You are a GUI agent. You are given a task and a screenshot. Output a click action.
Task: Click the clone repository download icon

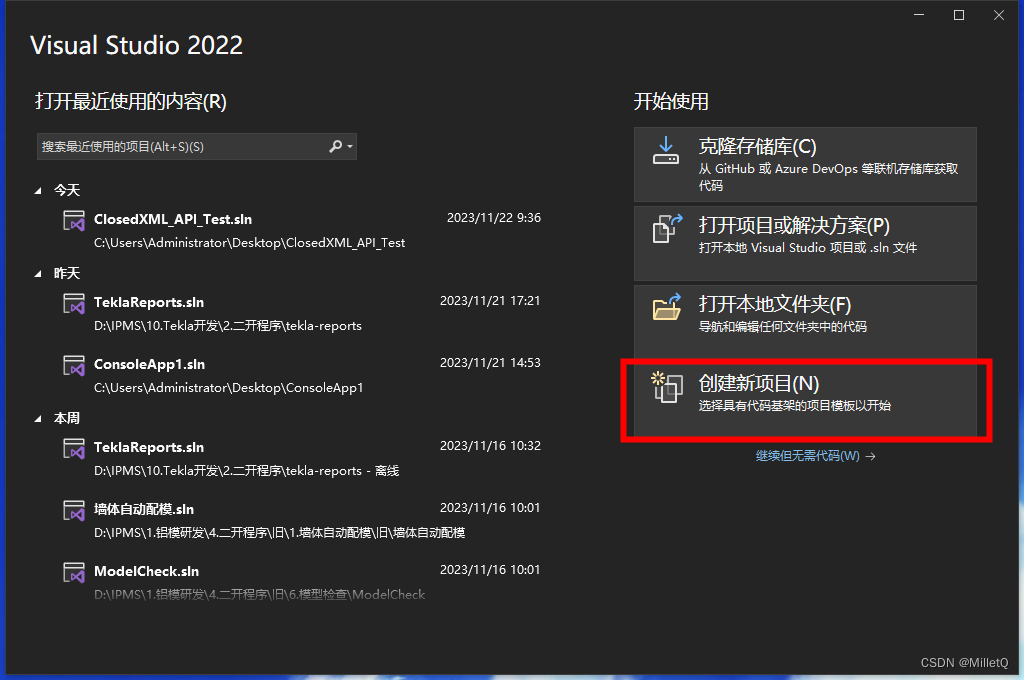[665, 151]
